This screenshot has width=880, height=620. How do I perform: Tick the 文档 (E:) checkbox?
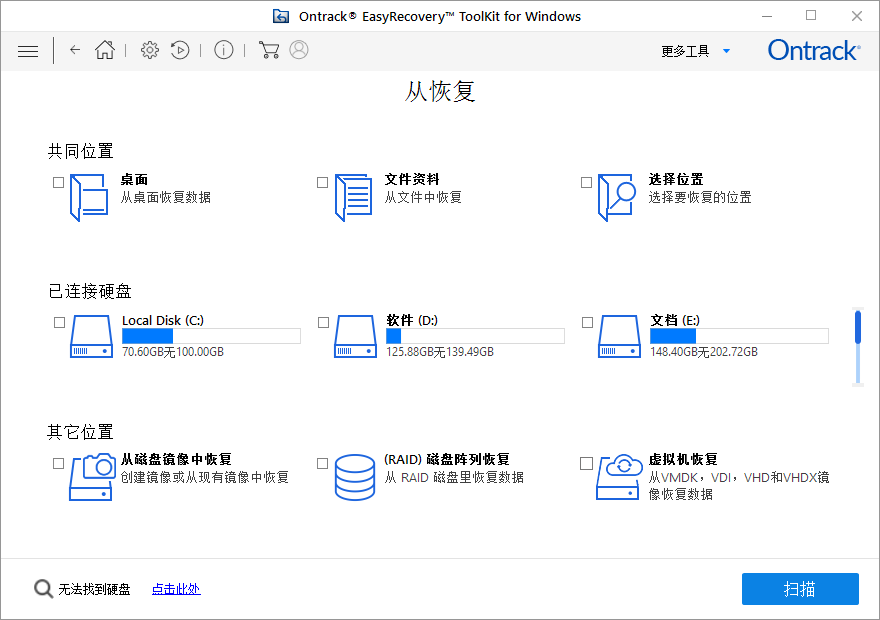[588, 323]
